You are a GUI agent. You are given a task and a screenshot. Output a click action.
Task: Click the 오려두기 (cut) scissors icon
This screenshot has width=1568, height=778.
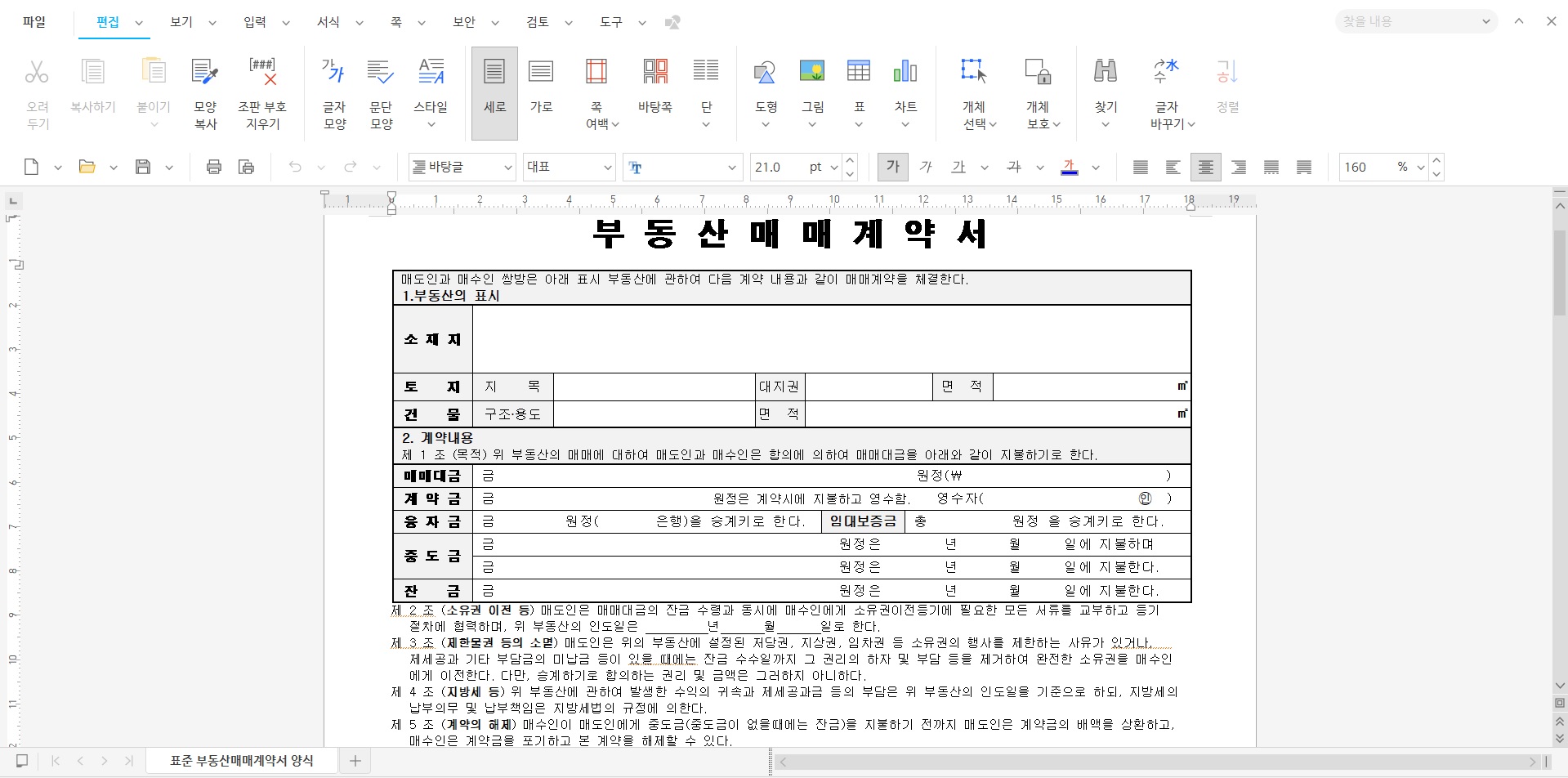point(37,72)
